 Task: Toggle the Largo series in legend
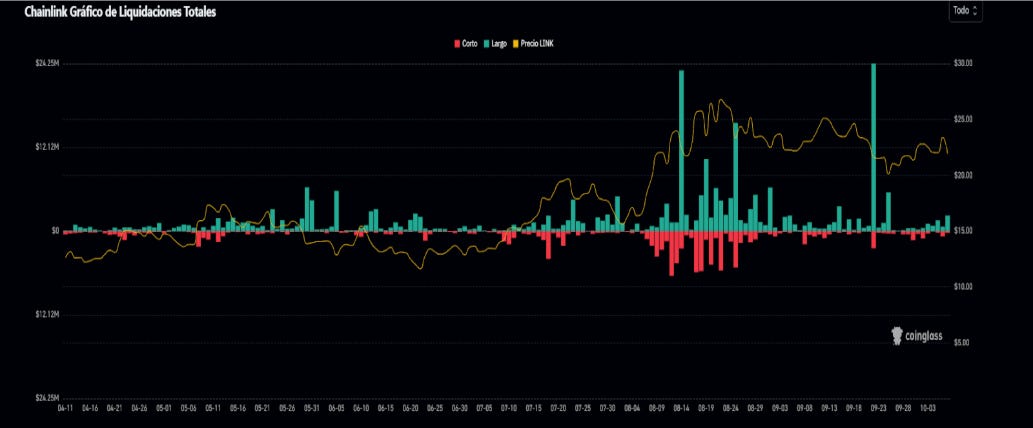(495, 43)
